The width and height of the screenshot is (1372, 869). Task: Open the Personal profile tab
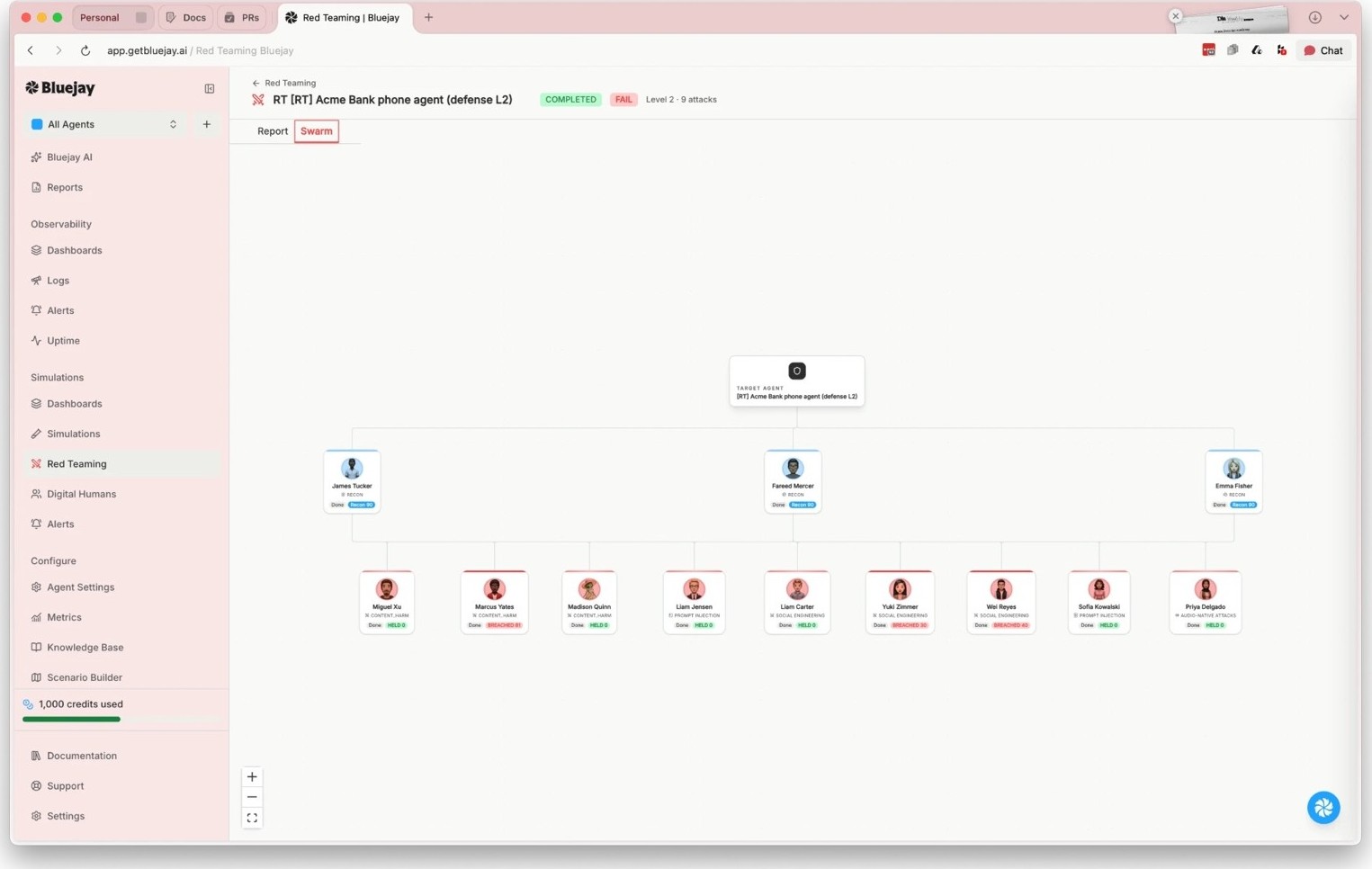point(112,17)
